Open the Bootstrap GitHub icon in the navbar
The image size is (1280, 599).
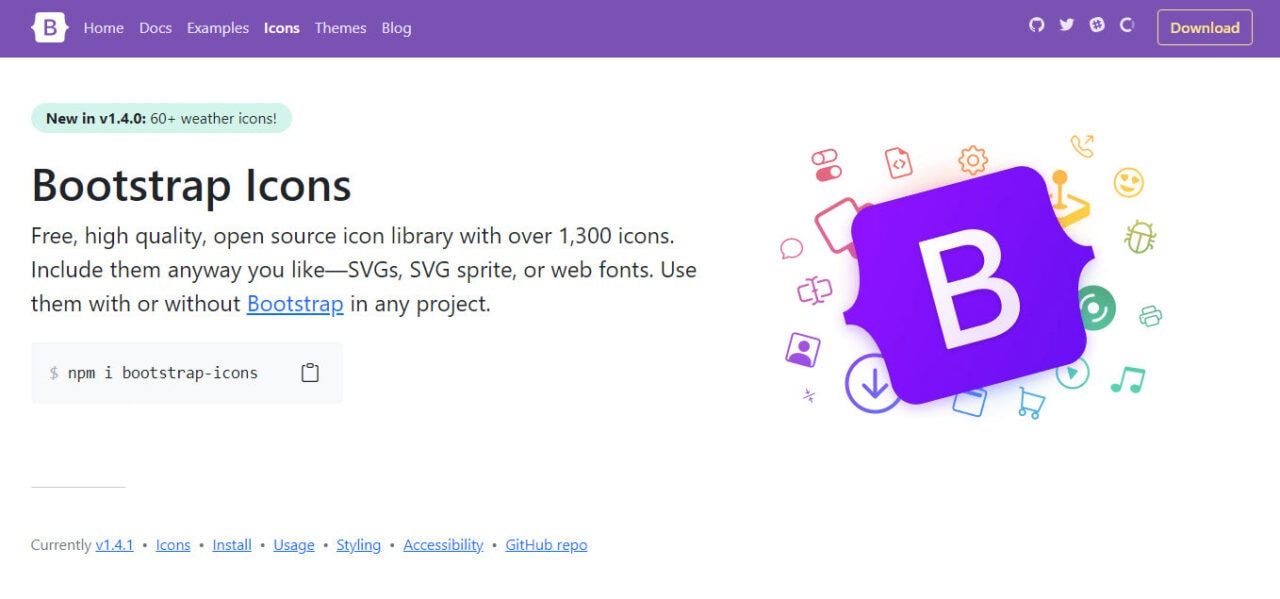(x=1036, y=25)
